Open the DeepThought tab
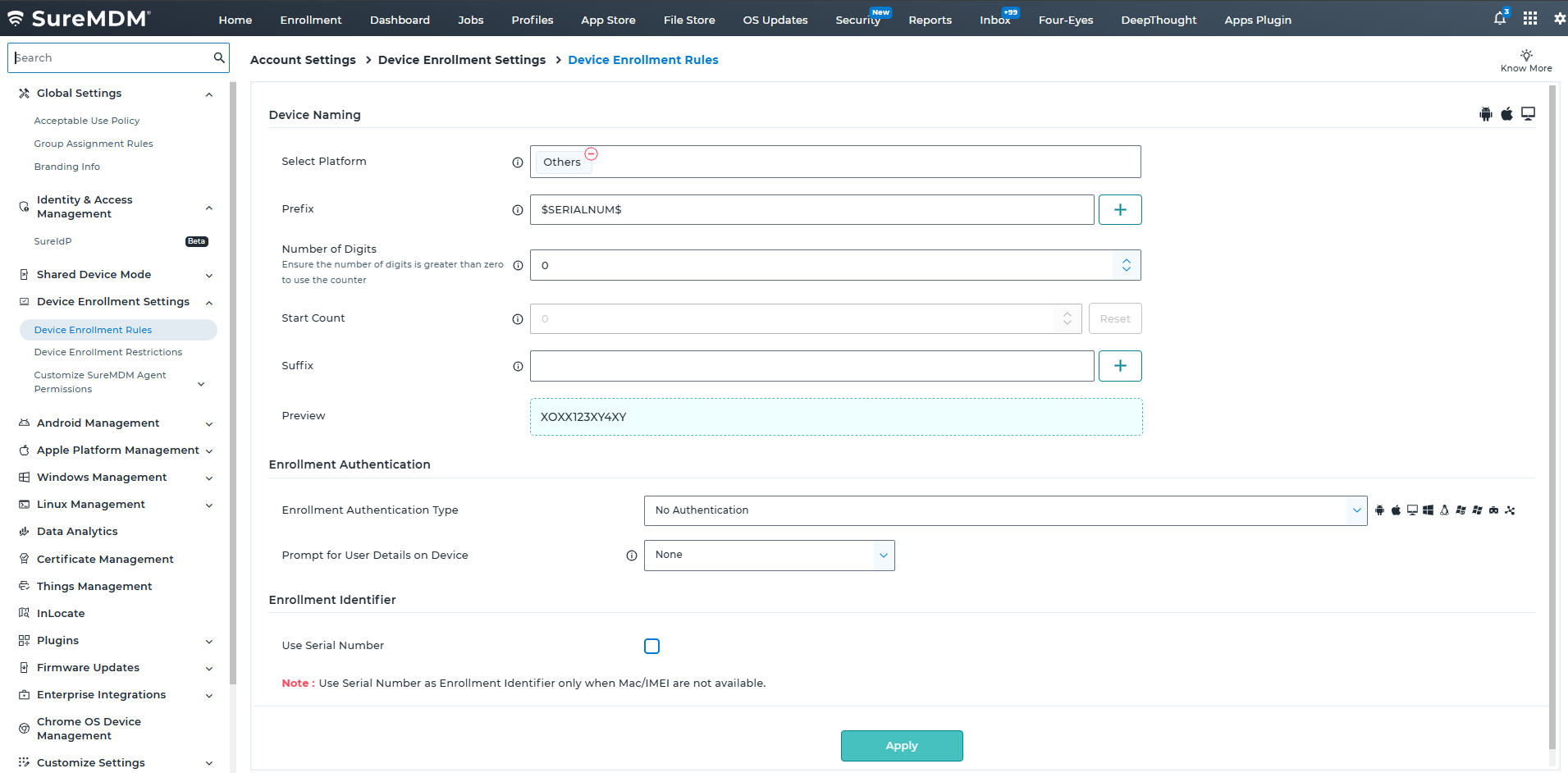Viewport: 1568px width, 773px height. [x=1159, y=20]
